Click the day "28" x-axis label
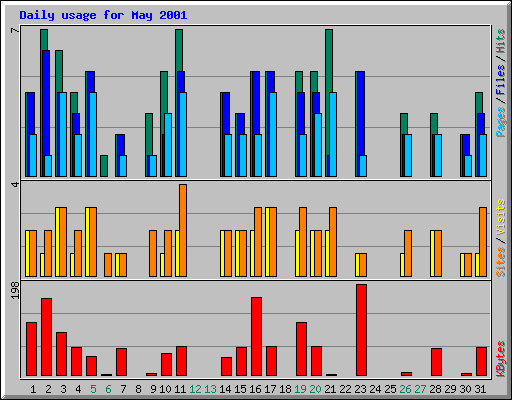This screenshot has width=512, height=400. (435, 389)
